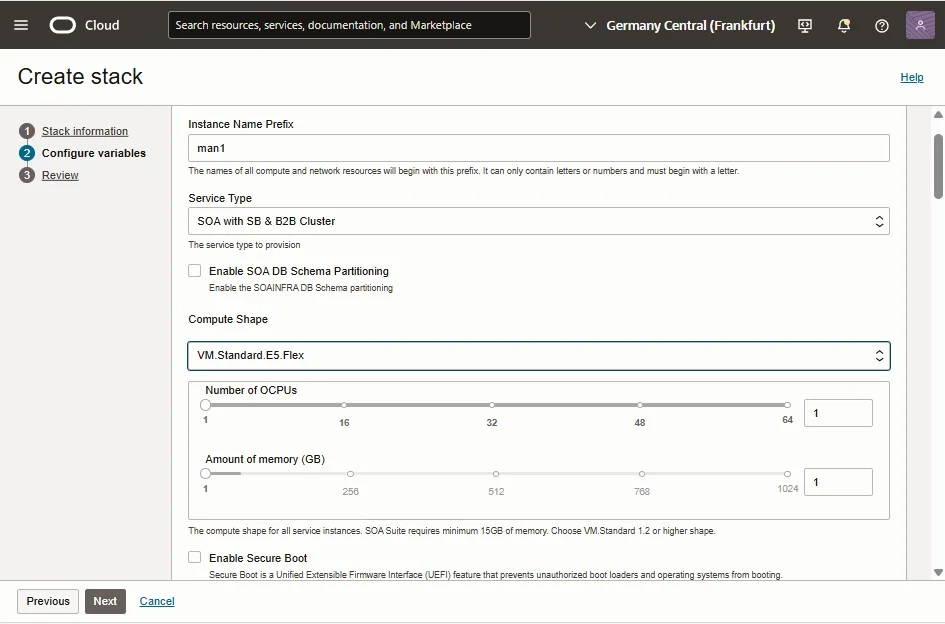Click the step 3 circle indicator
Screen dimensions: 945x624
coord(27,175)
